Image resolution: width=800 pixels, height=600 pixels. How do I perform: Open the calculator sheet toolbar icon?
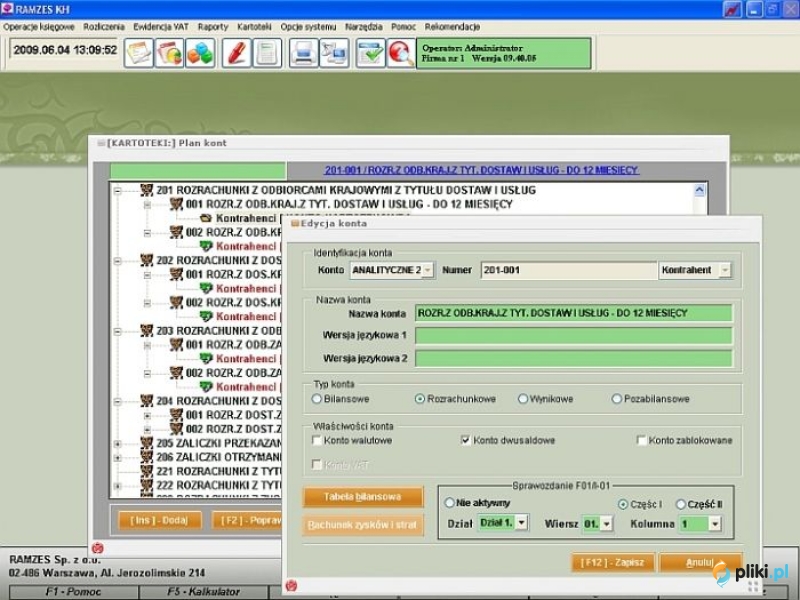[x=267, y=53]
